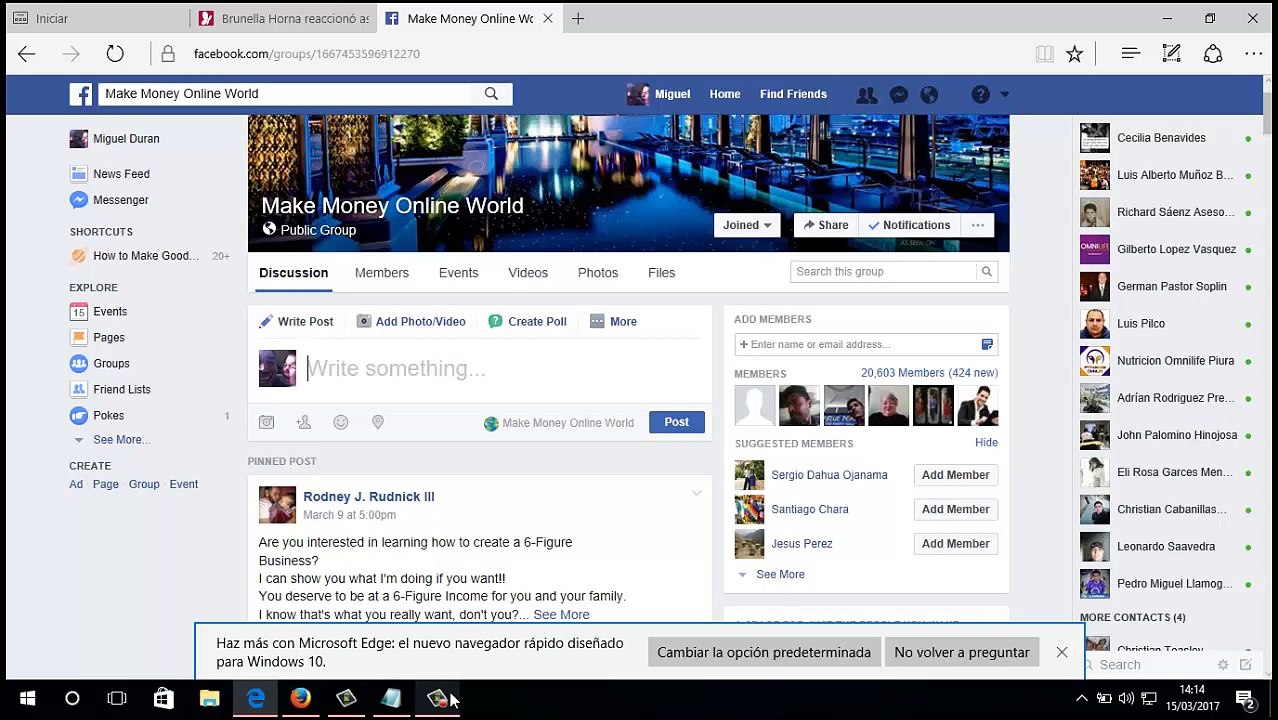This screenshot has width=1278, height=720.
Task: Open the Friend Requests icon
Action: [x=867, y=95]
